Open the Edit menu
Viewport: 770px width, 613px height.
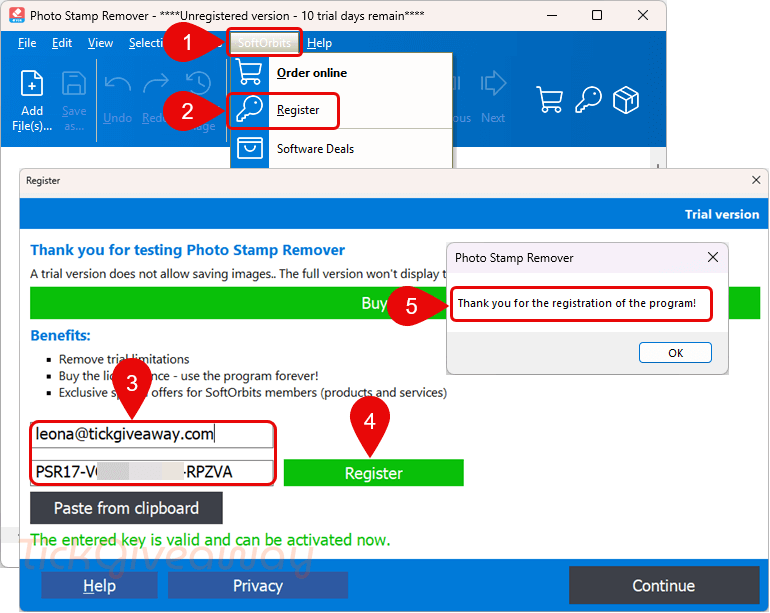(x=62, y=43)
